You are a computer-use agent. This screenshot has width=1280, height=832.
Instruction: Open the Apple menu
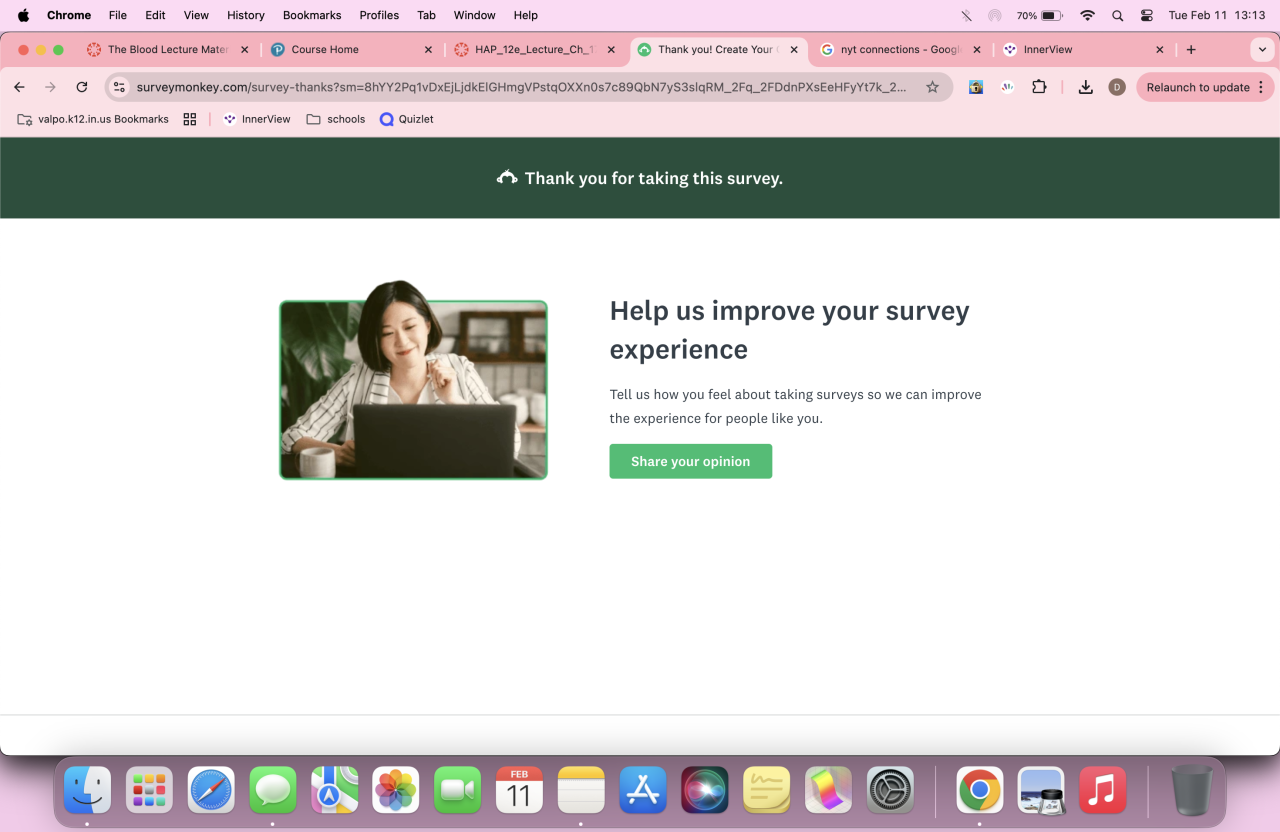pyautogui.click(x=23, y=15)
